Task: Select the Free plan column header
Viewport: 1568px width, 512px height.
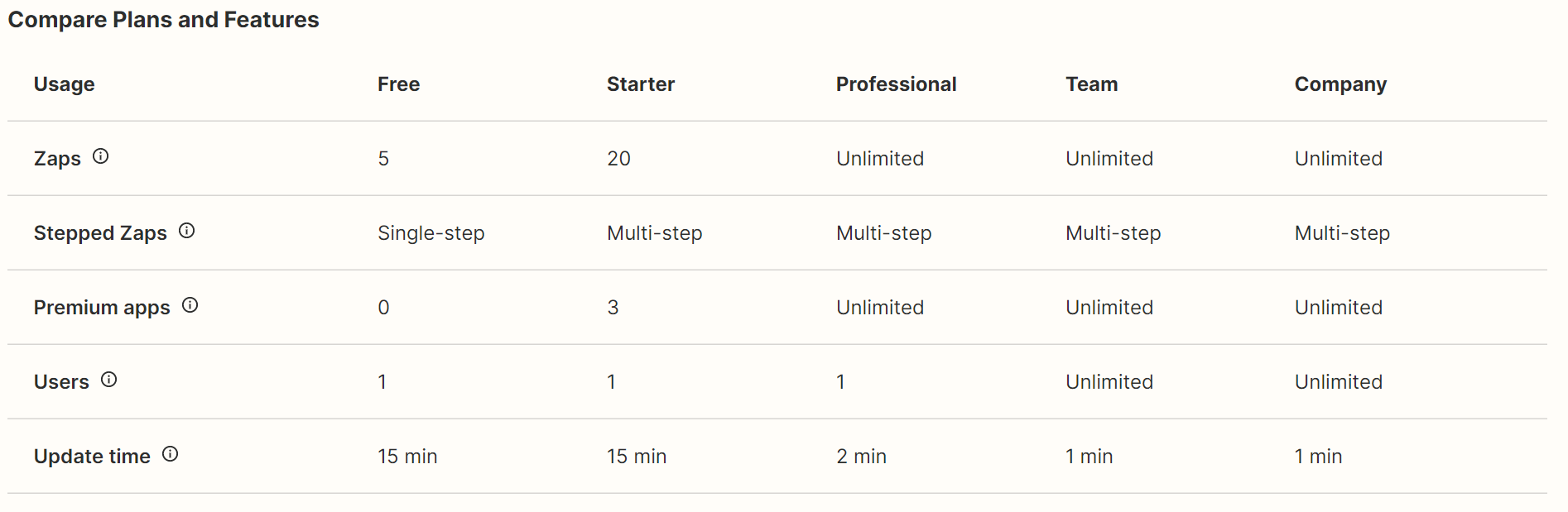Action: point(398,84)
